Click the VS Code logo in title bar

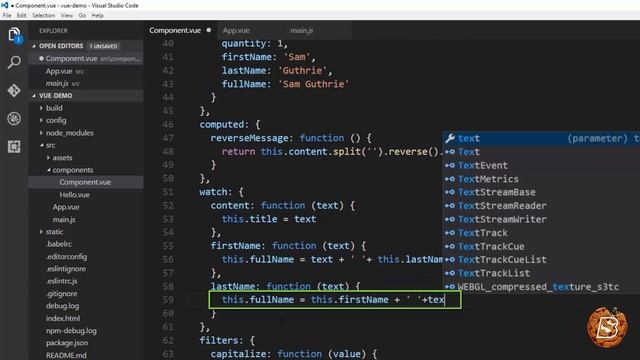click(5, 5)
